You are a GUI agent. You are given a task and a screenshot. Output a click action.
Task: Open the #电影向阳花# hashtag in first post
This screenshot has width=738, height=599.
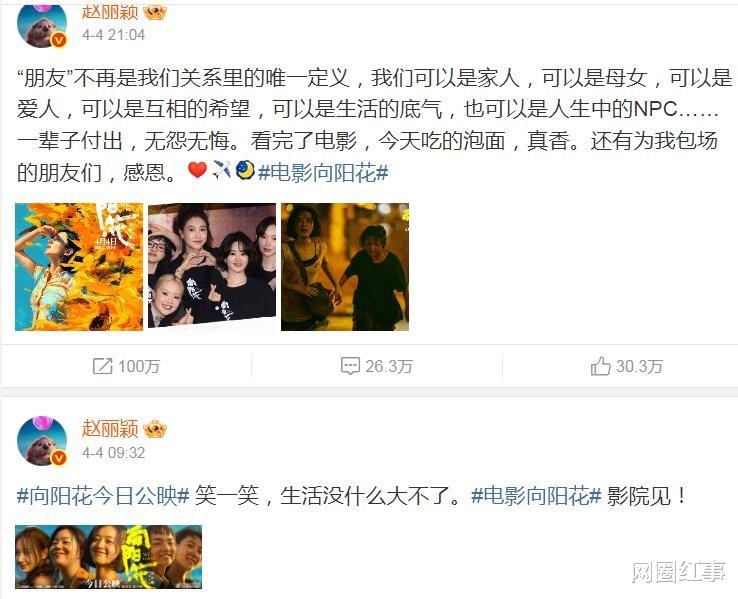pyautogui.click(x=323, y=173)
